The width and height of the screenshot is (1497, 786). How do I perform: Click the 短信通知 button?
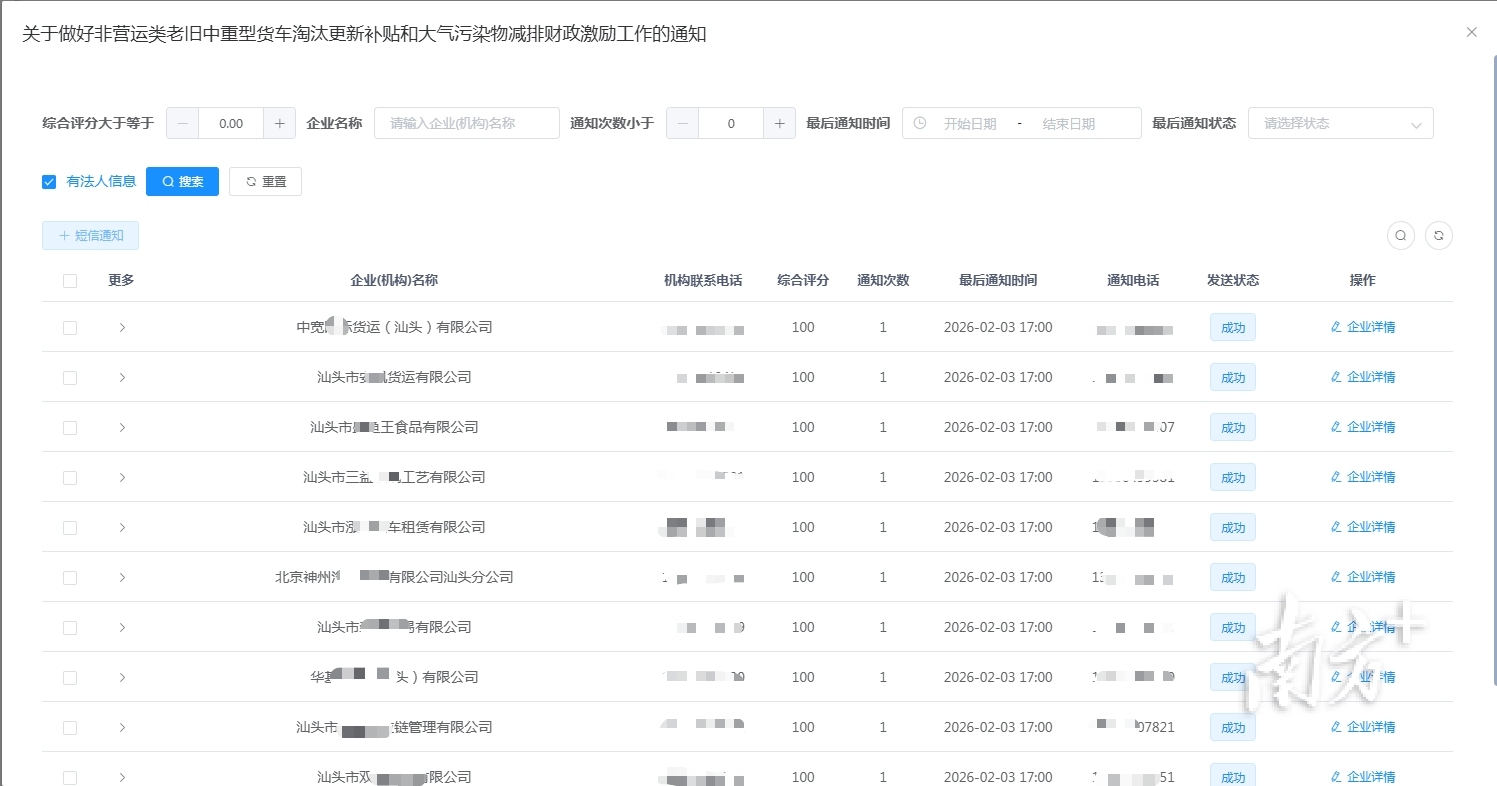pos(90,235)
